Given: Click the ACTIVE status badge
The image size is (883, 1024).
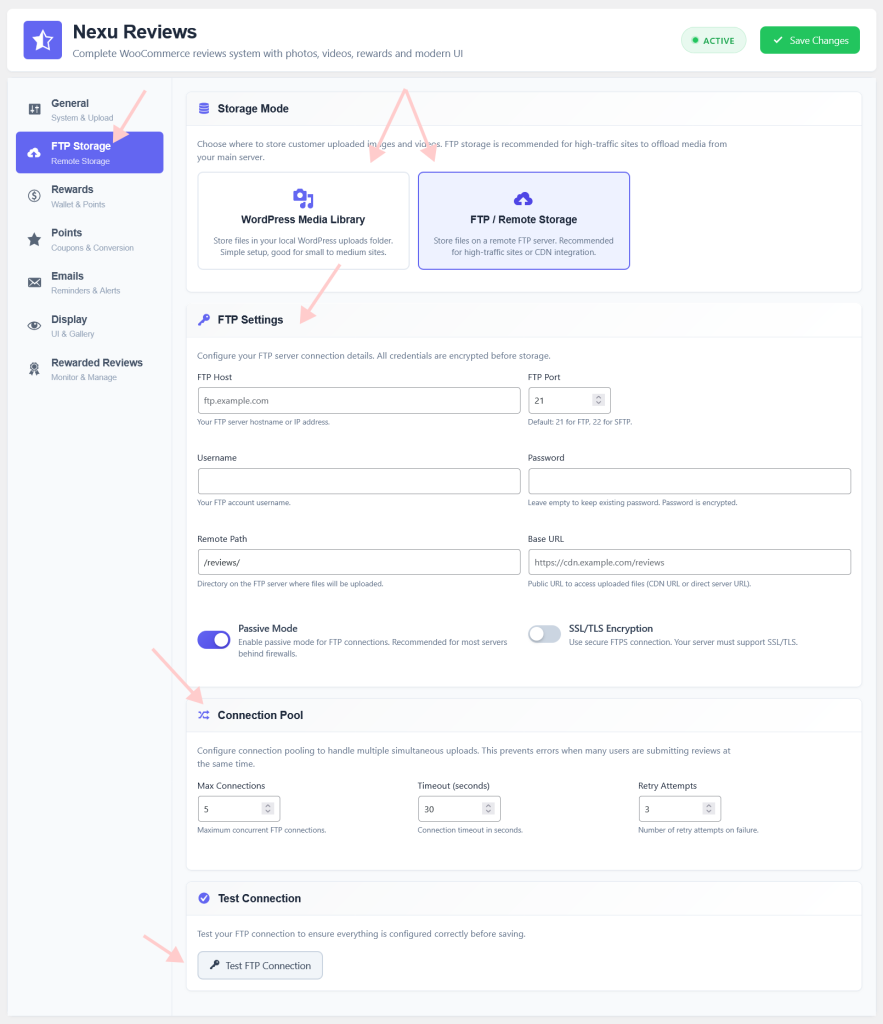Looking at the screenshot, I should 713,40.
